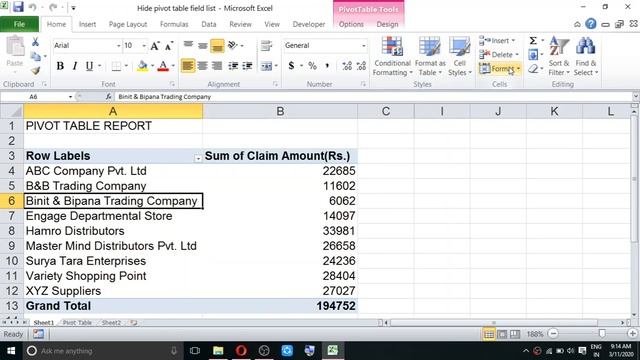The height and width of the screenshot is (360, 640).
Task: Toggle Middle Align vertical alignment
Action: (x=202, y=46)
